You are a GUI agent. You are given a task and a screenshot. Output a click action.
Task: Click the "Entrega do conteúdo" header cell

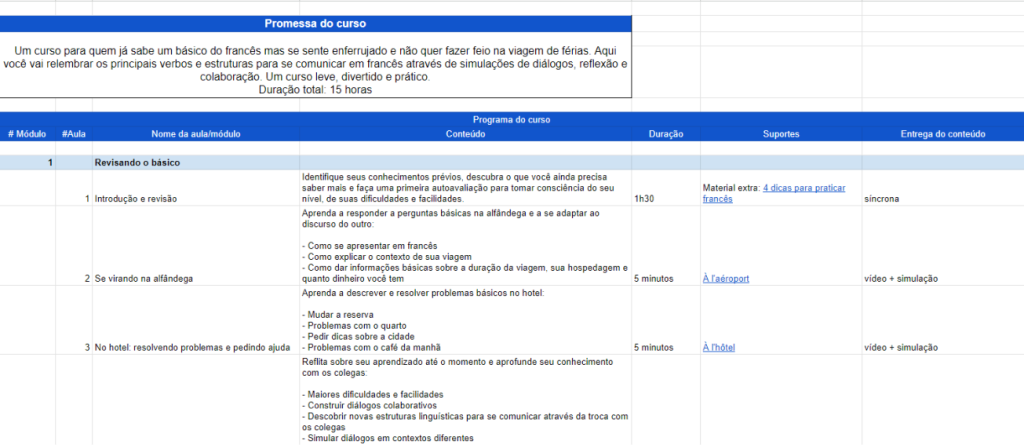(943, 133)
